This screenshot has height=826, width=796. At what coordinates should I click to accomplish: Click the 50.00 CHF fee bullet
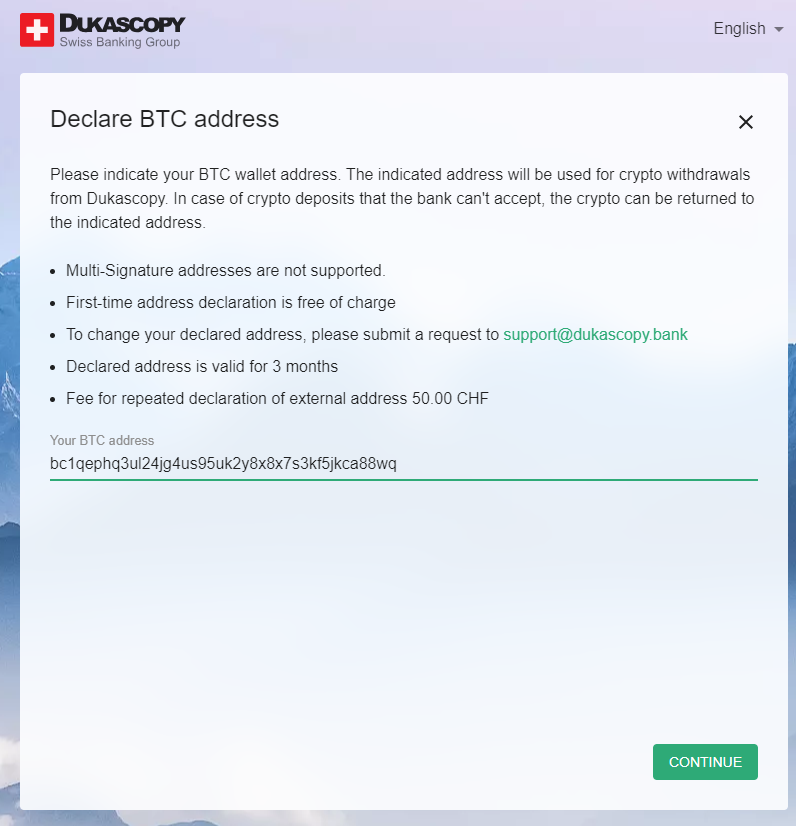[277, 398]
